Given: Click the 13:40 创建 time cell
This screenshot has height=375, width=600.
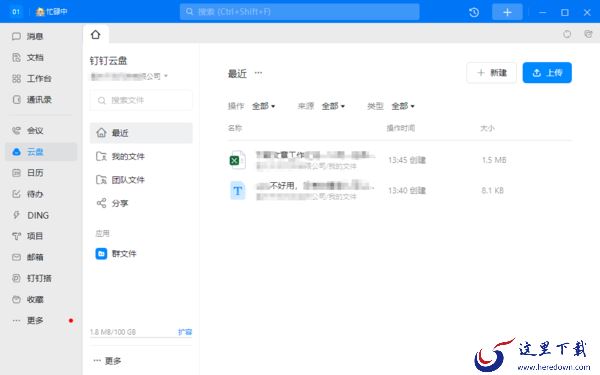Looking at the screenshot, I should tap(407, 191).
